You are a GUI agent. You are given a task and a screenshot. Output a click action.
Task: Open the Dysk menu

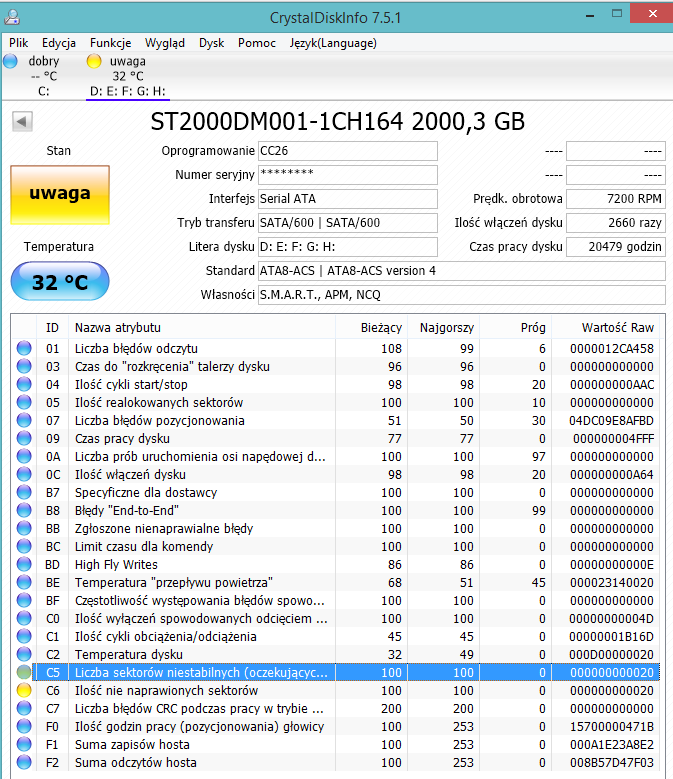(x=212, y=43)
